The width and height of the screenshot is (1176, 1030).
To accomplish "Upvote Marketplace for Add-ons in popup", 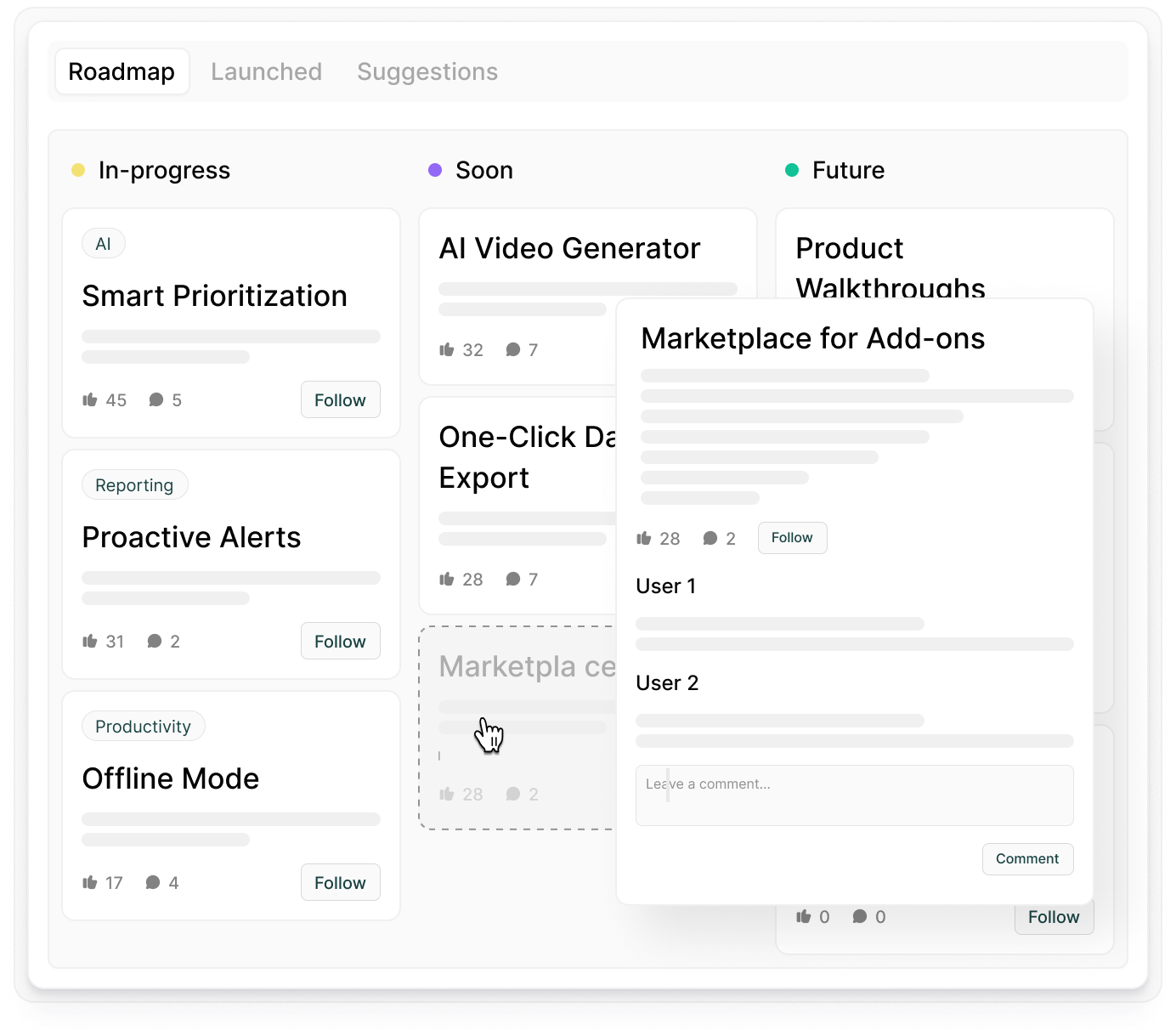I will pyautogui.click(x=644, y=538).
